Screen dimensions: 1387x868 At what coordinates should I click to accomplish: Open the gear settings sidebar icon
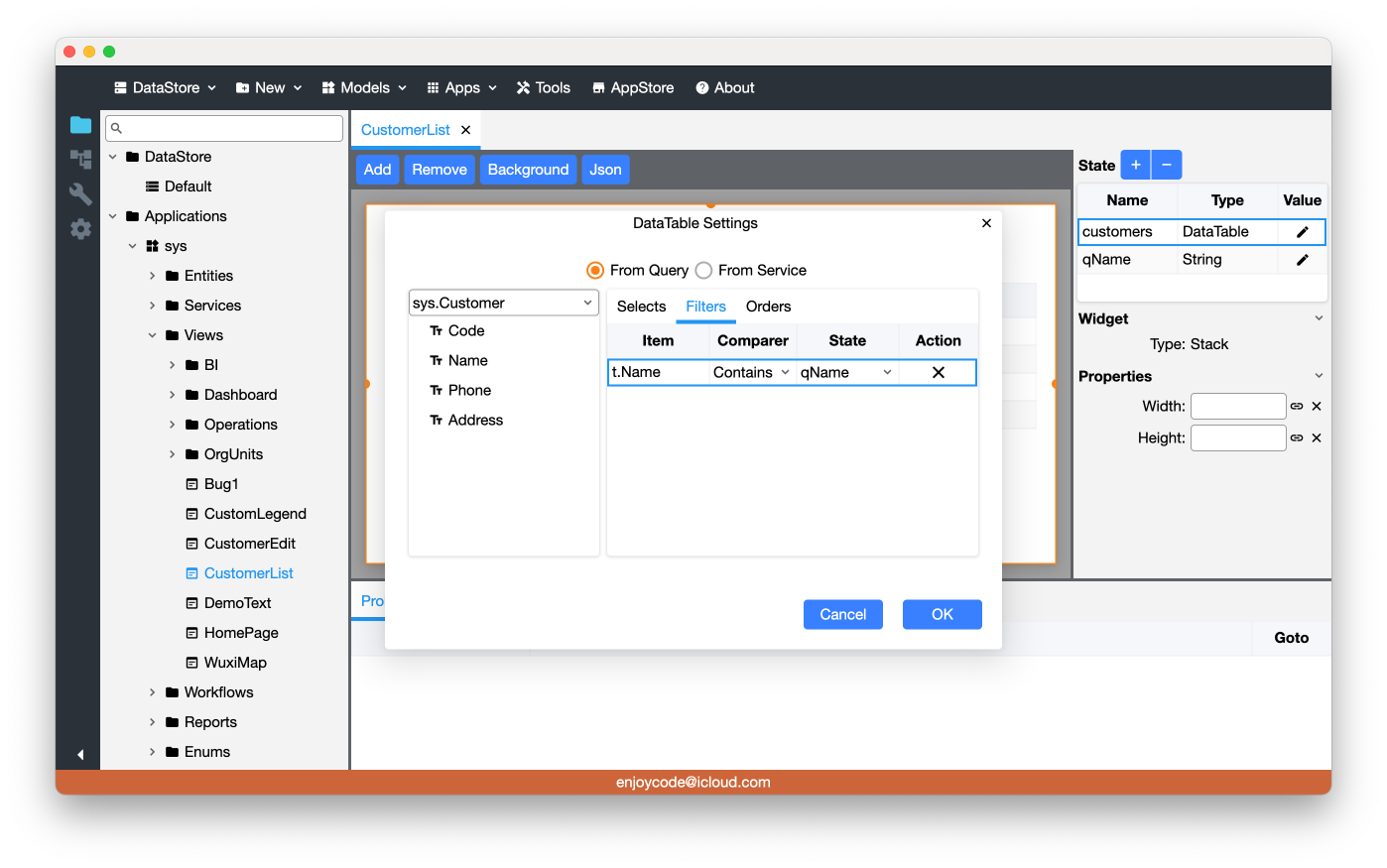(x=80, y=229)
